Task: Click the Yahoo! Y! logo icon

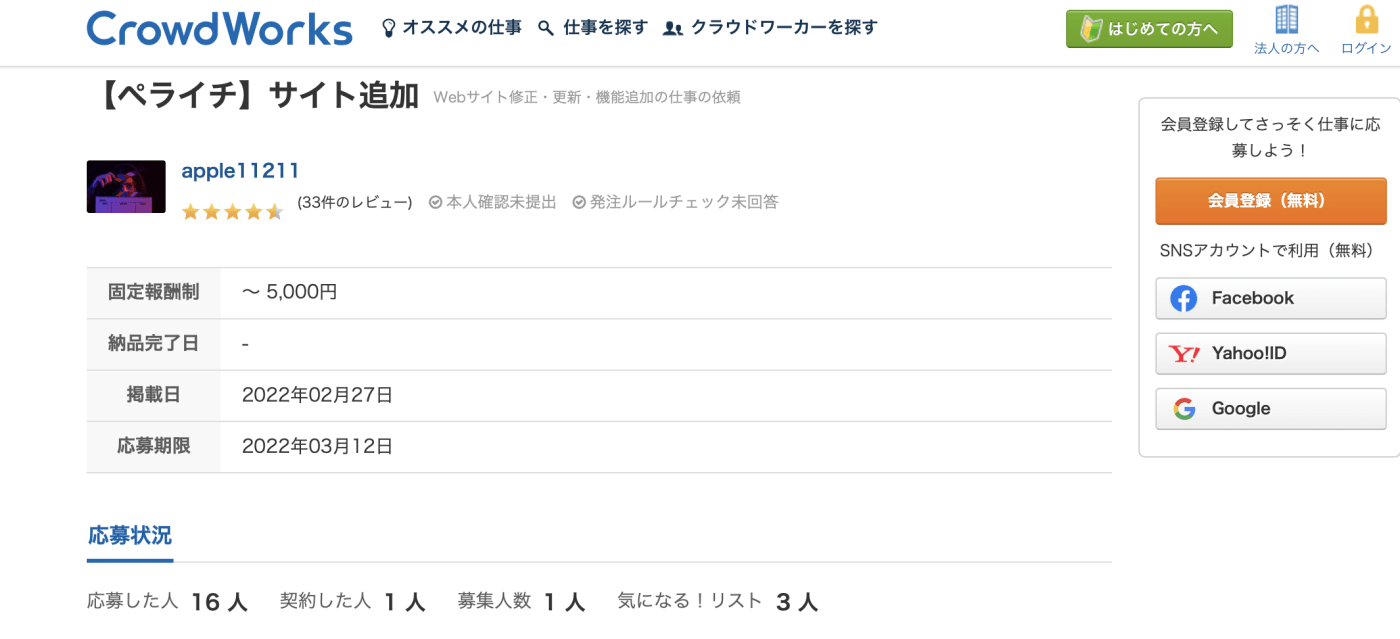Action: pos(1184,353)
